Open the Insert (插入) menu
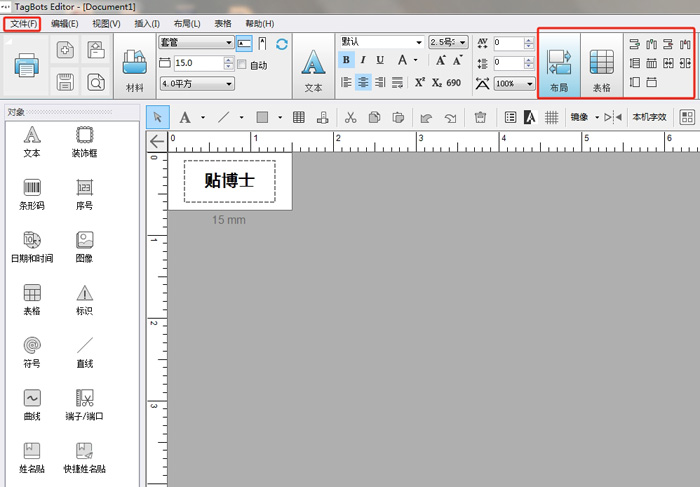Viewport: 700px width, 487px height. click(147, 24)
